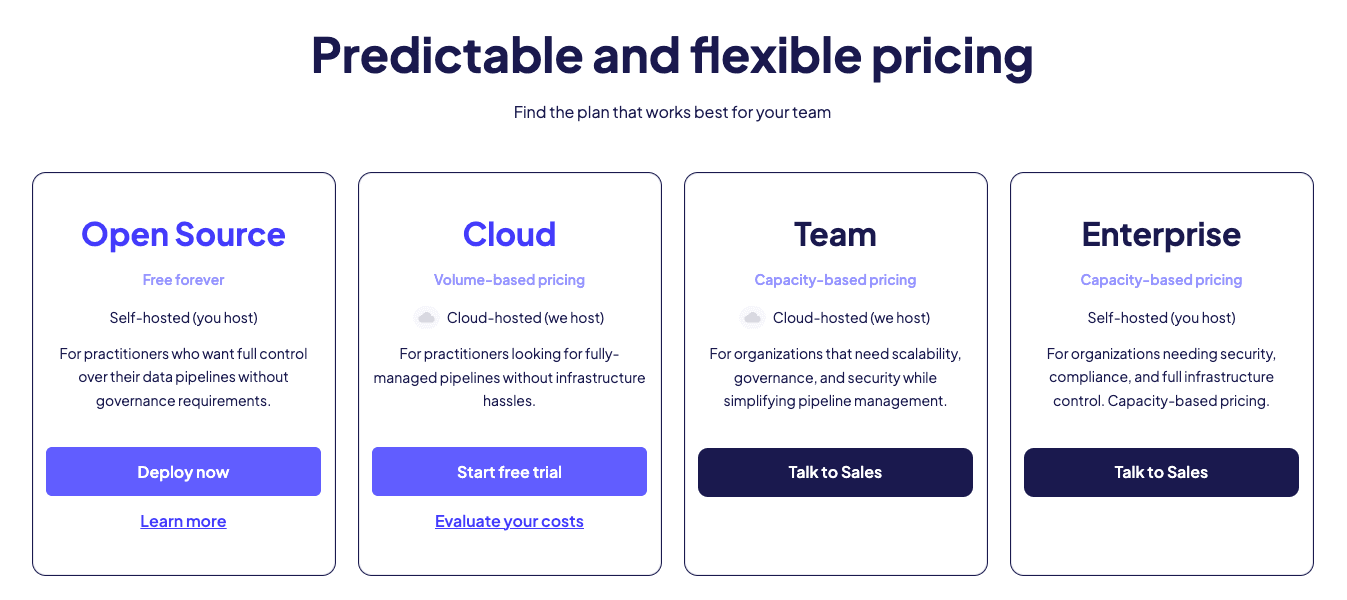This screenshot has width=1347, height=600.
Task: Click the Open Source plan heading
Action: [183, 234]
